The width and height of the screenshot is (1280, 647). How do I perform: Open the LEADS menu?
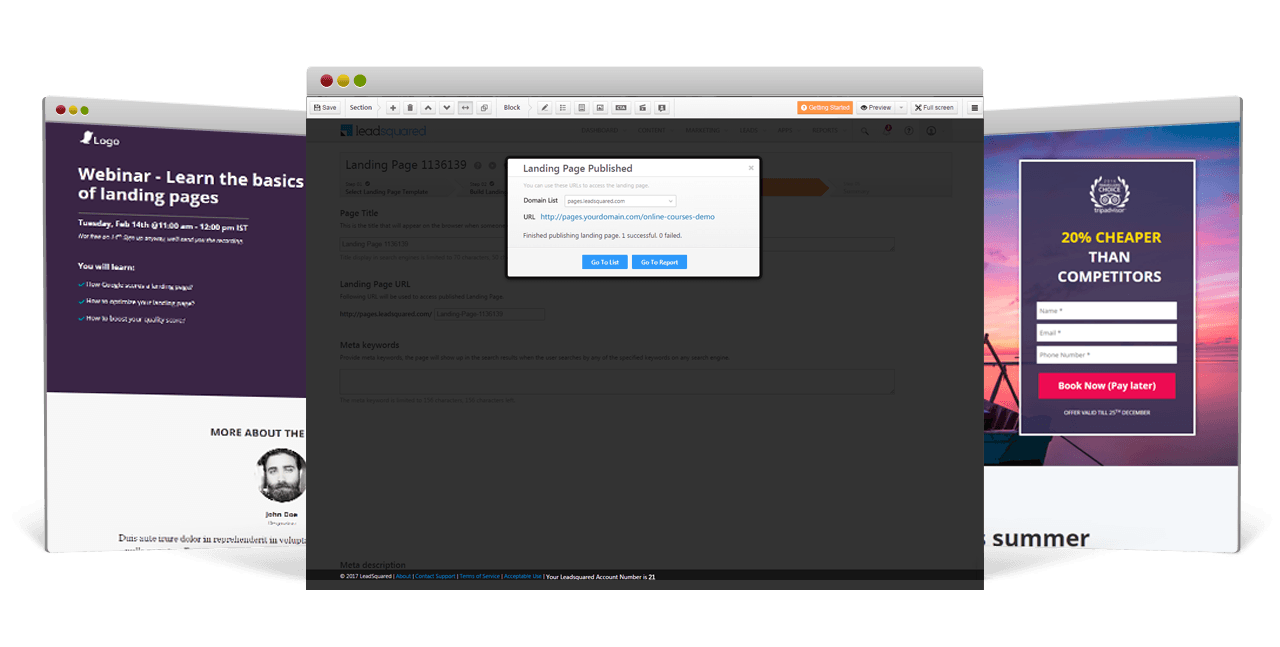click(748, 130)
